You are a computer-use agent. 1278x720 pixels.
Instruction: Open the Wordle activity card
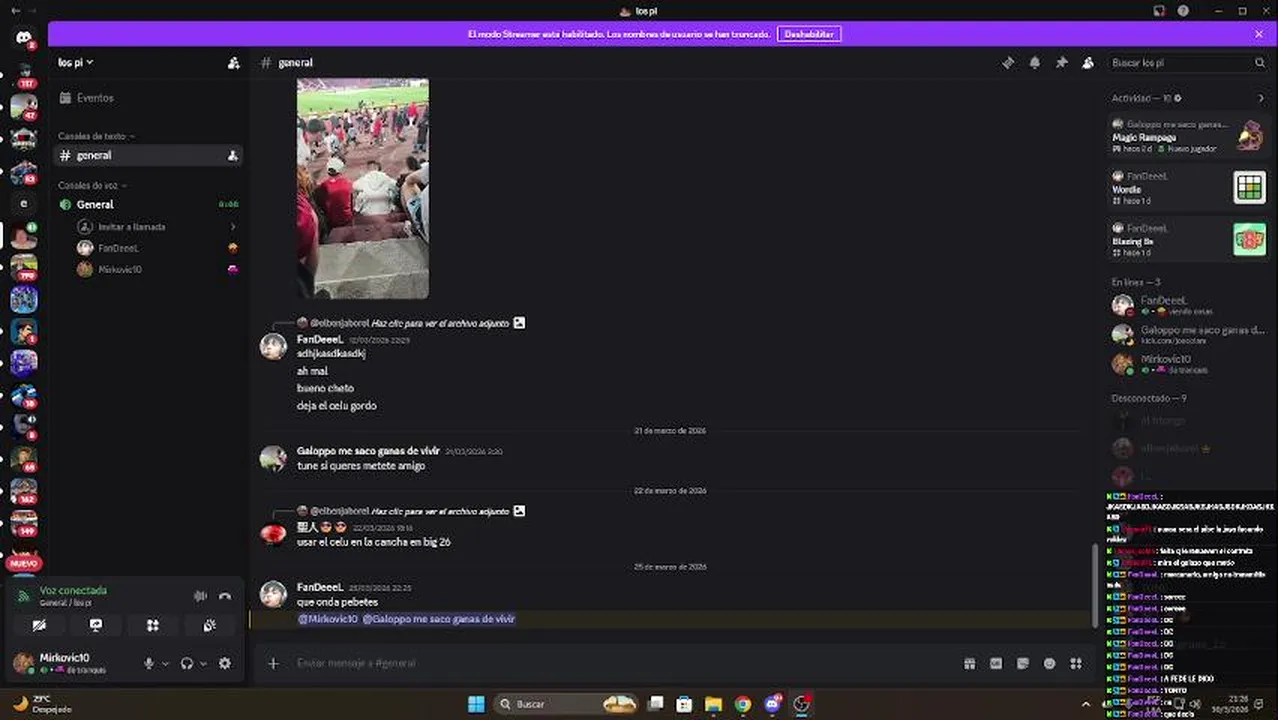tap(1189, 188)
